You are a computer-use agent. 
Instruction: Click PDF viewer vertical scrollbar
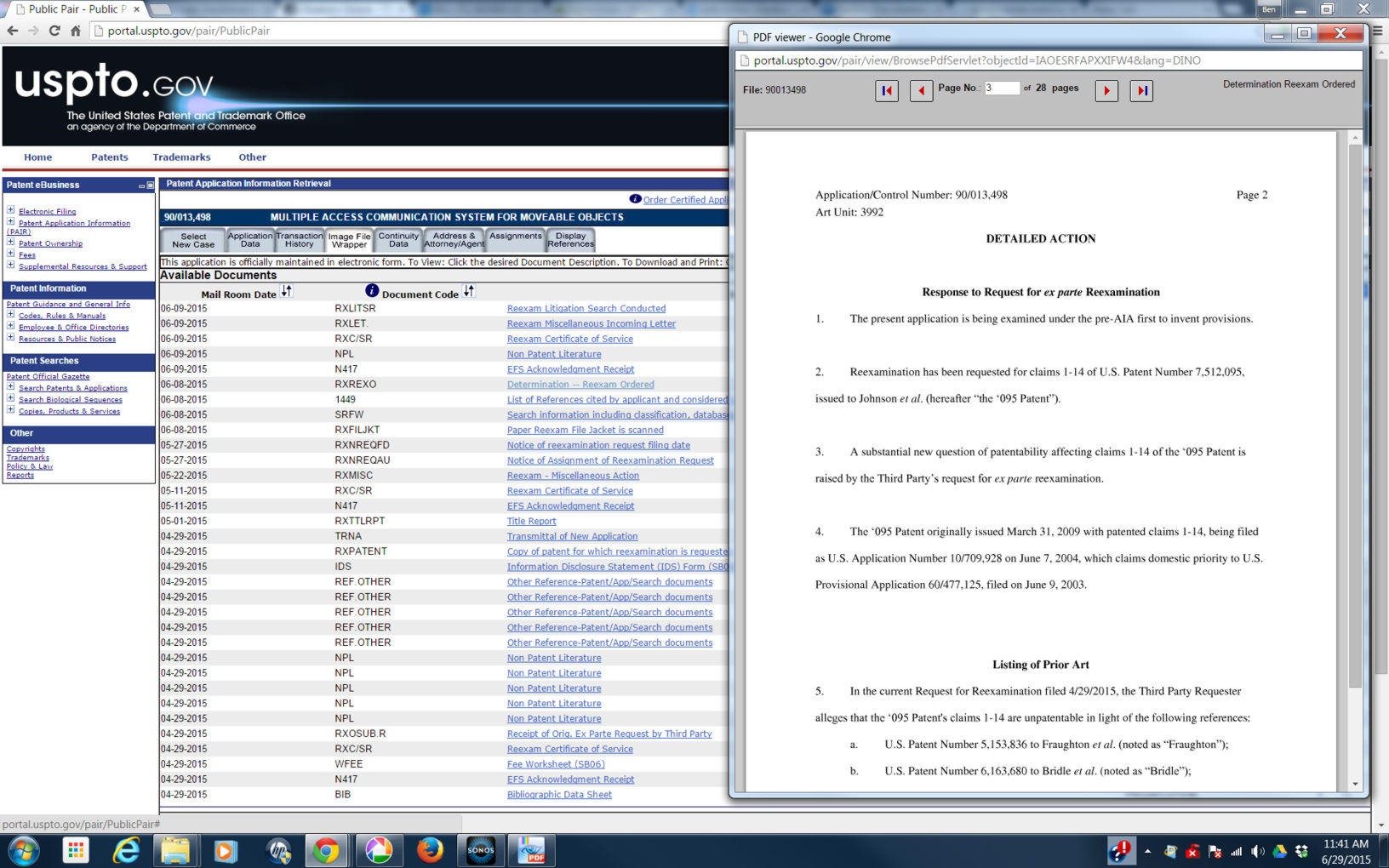(x=1355, y=417)
